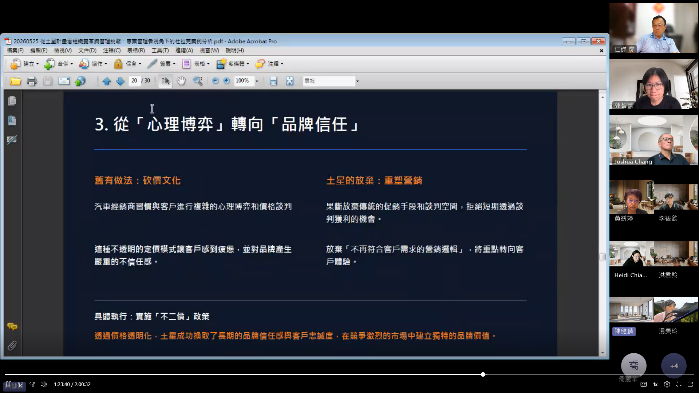Click the globe upload icon

[x=80, y=81]
